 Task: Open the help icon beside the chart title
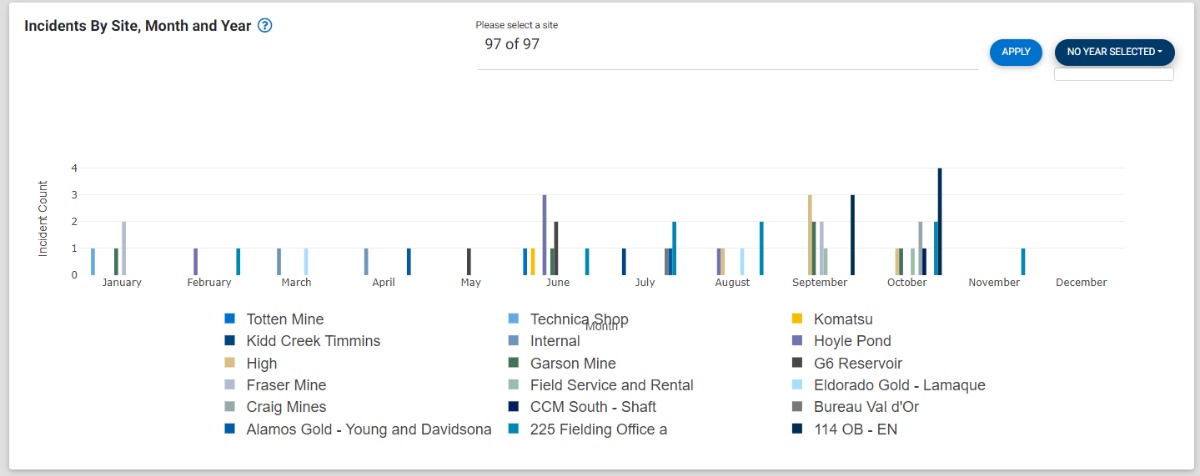pyautogui.click(x=265, y=26)
